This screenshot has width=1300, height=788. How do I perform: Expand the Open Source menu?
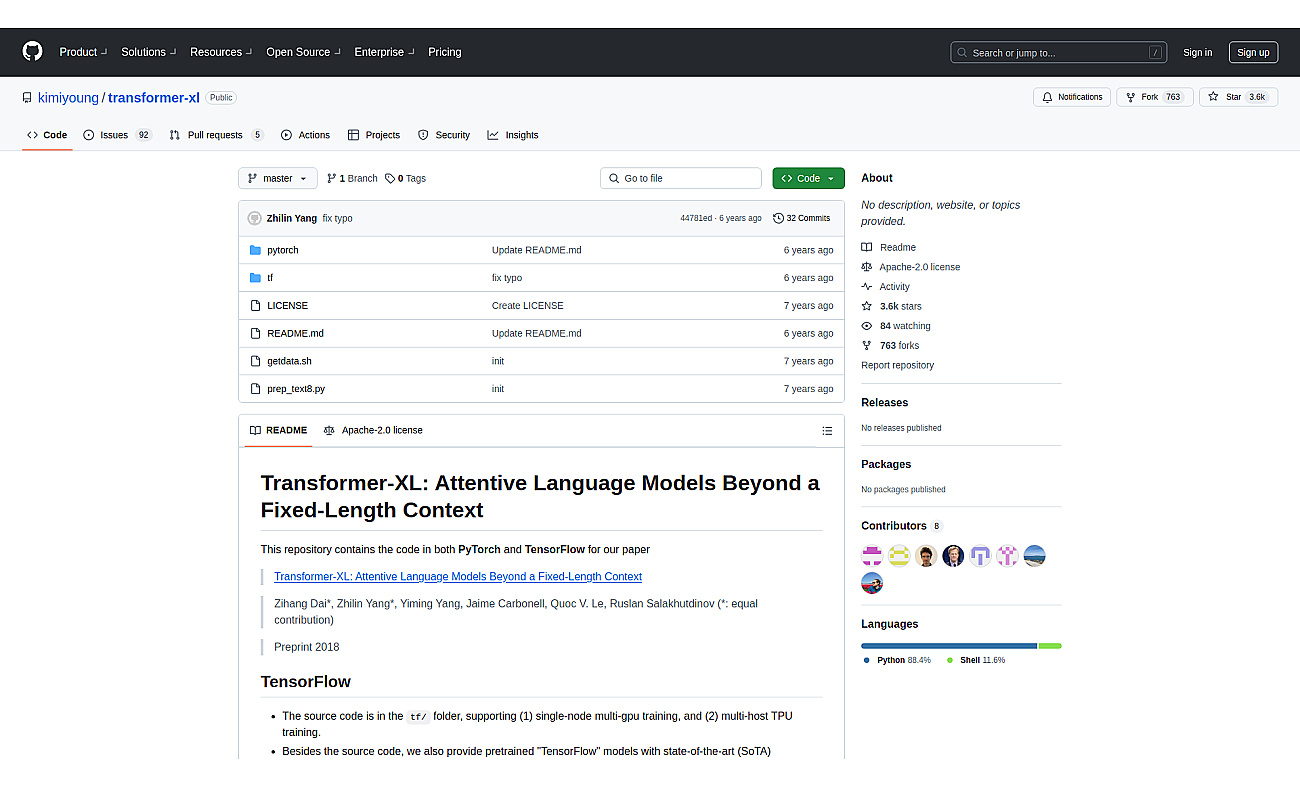303,52
